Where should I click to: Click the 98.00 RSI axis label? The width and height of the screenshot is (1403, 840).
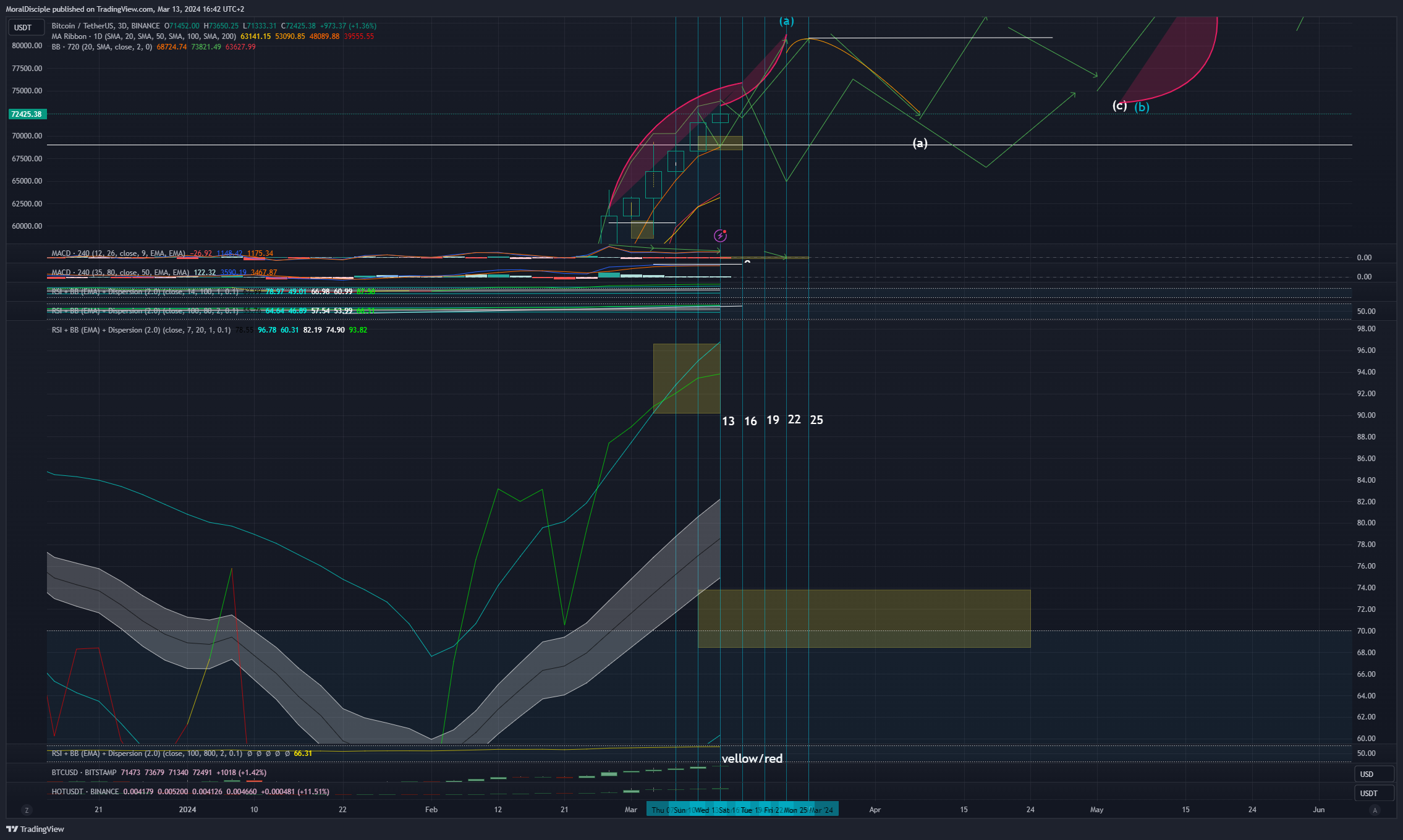coord(1366,329)
